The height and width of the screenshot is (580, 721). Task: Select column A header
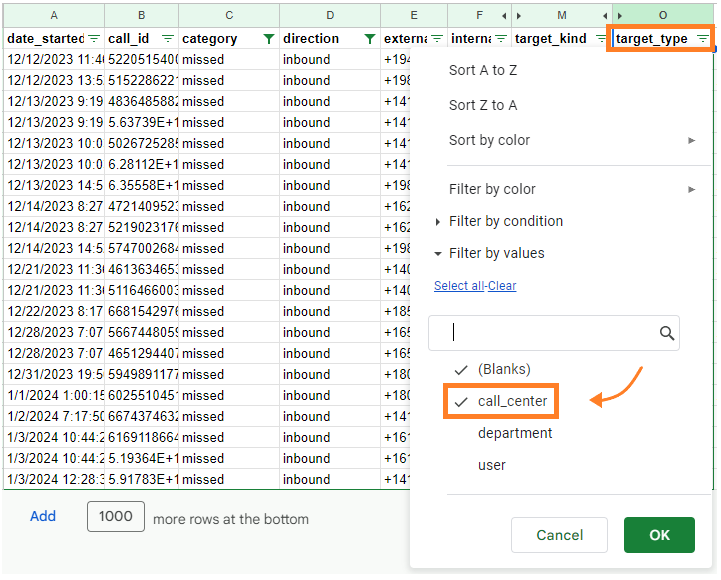click(x=54, y=16)
